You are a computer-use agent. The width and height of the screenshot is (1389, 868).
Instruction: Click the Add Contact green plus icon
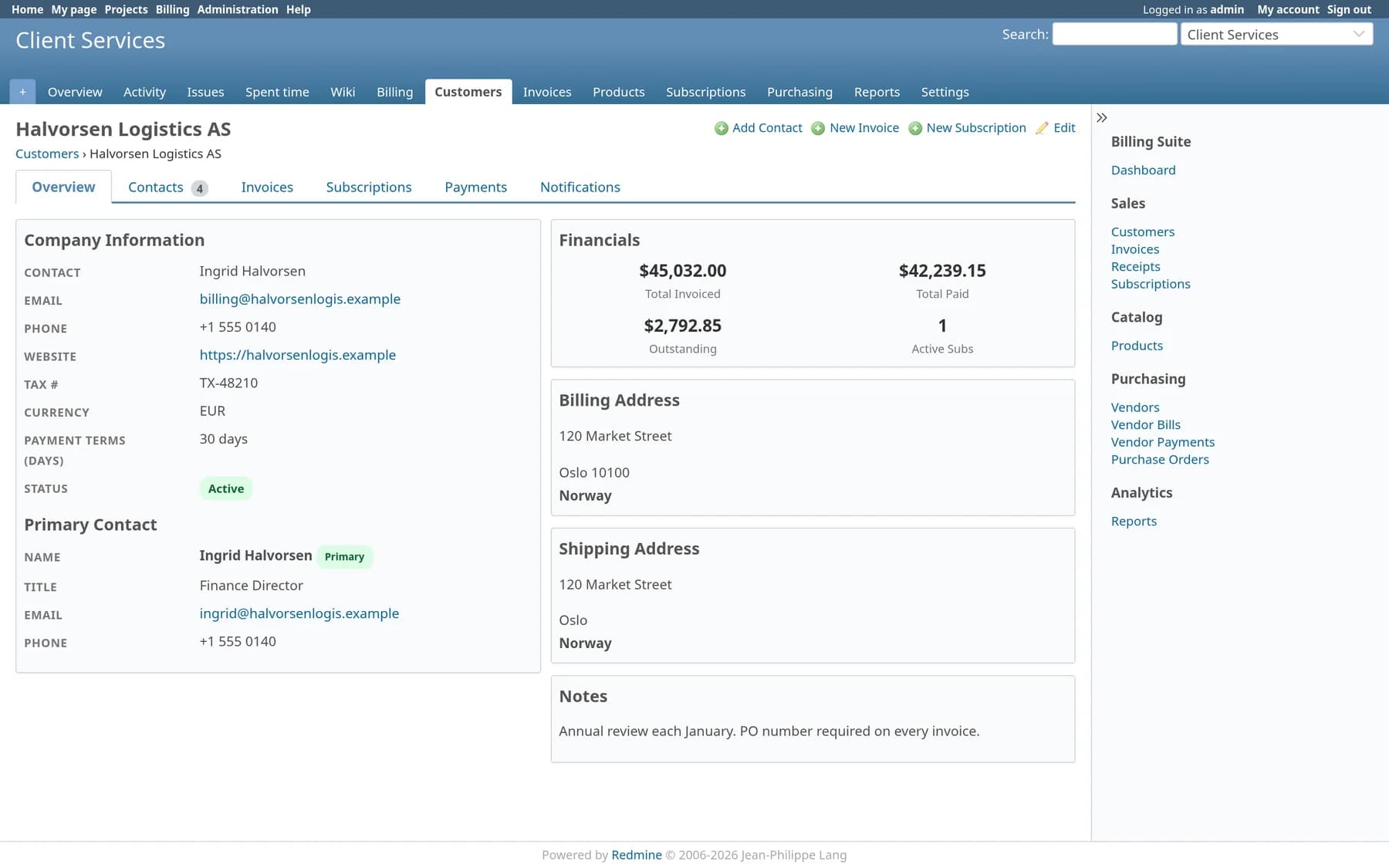click(721, 128)
